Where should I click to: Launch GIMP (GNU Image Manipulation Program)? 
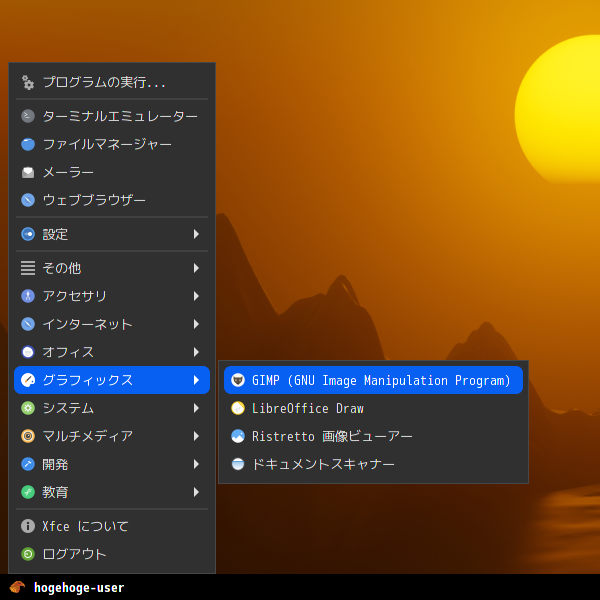point(373,380)
